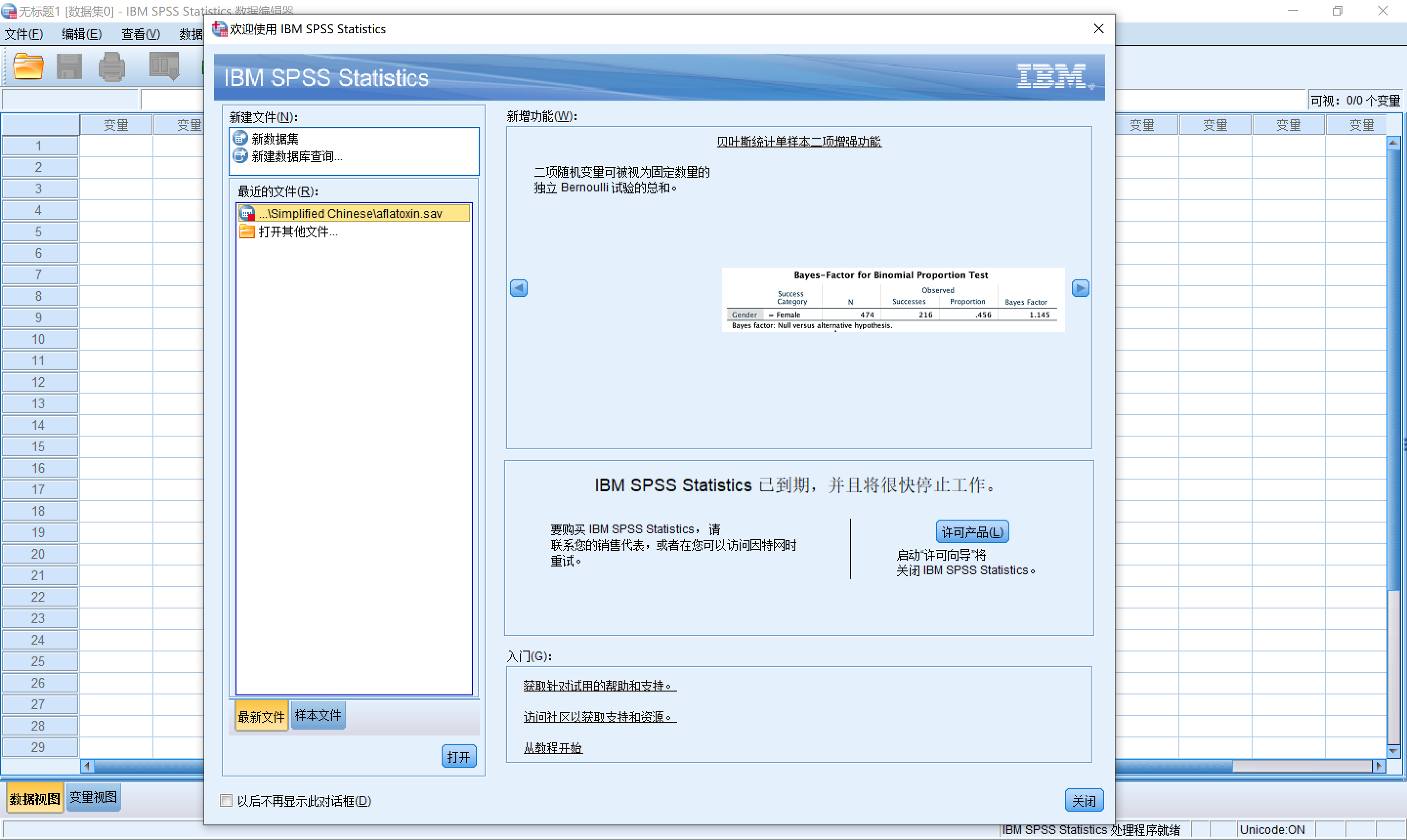The width and height of the screenshot is (1407, 840).
Task: Click the data editor vertical scrollbar thumb
Action: point(1393,370)
